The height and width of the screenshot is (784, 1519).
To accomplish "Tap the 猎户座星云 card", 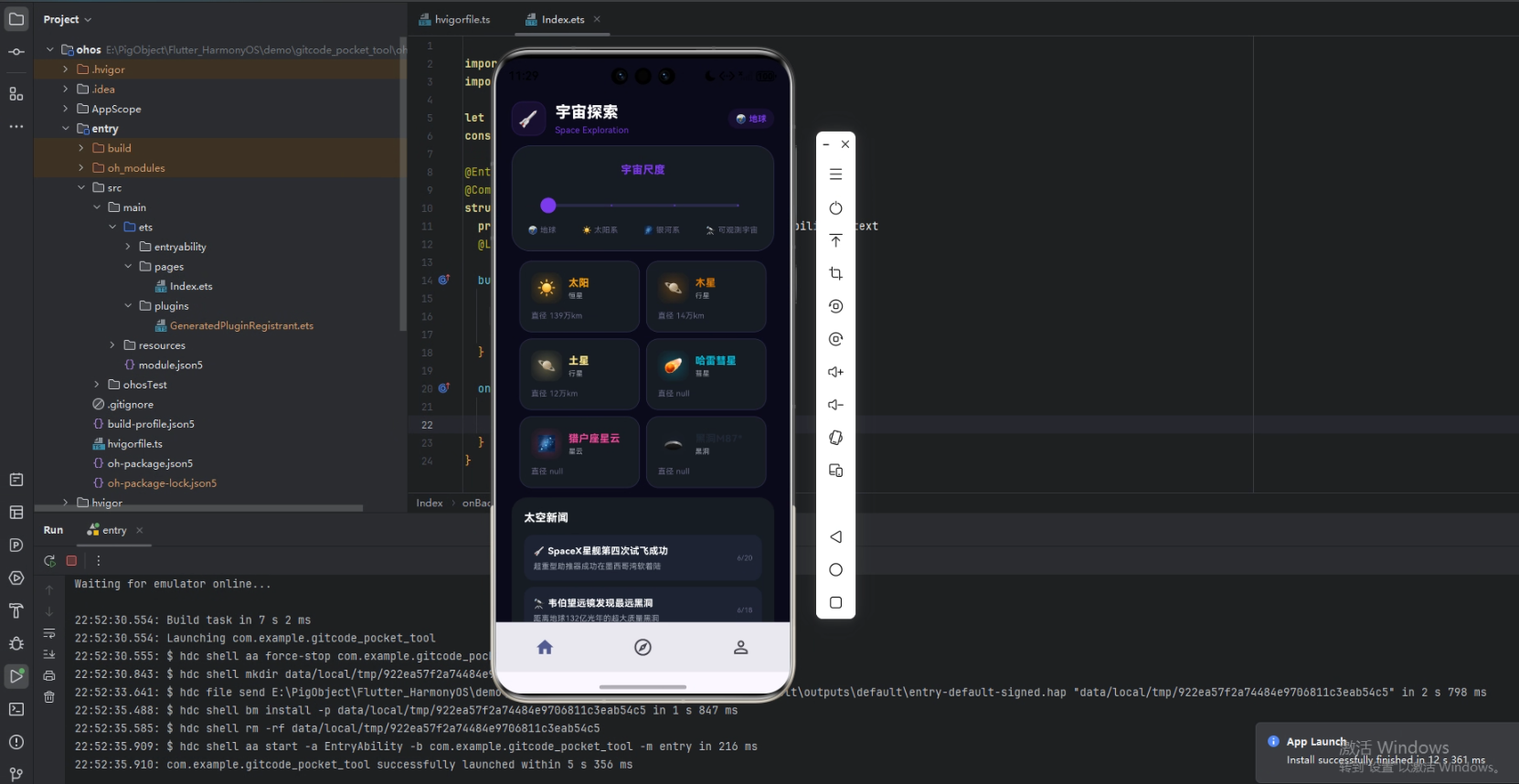I will point(579,451).
